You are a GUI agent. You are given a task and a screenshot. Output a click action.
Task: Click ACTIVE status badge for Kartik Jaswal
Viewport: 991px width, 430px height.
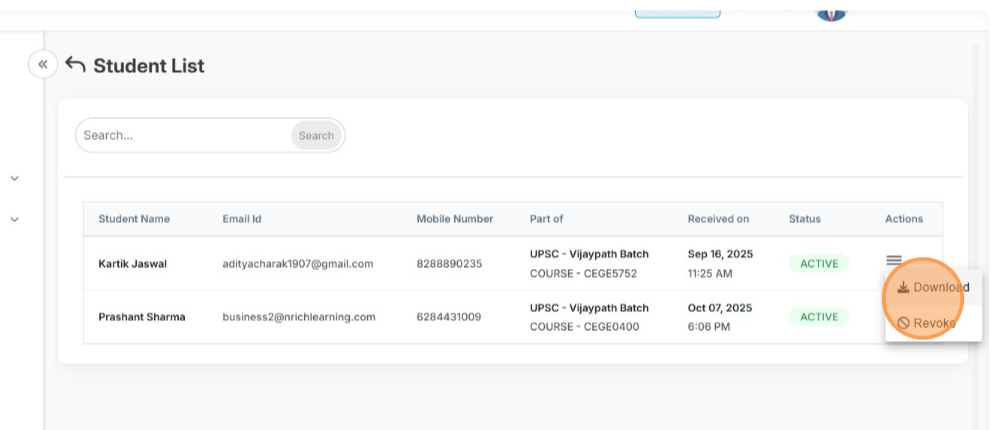click(818, 264)
